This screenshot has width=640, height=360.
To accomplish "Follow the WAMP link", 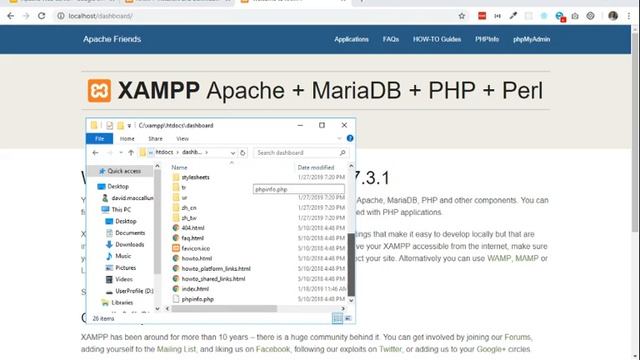I will (x=499, y=258).
